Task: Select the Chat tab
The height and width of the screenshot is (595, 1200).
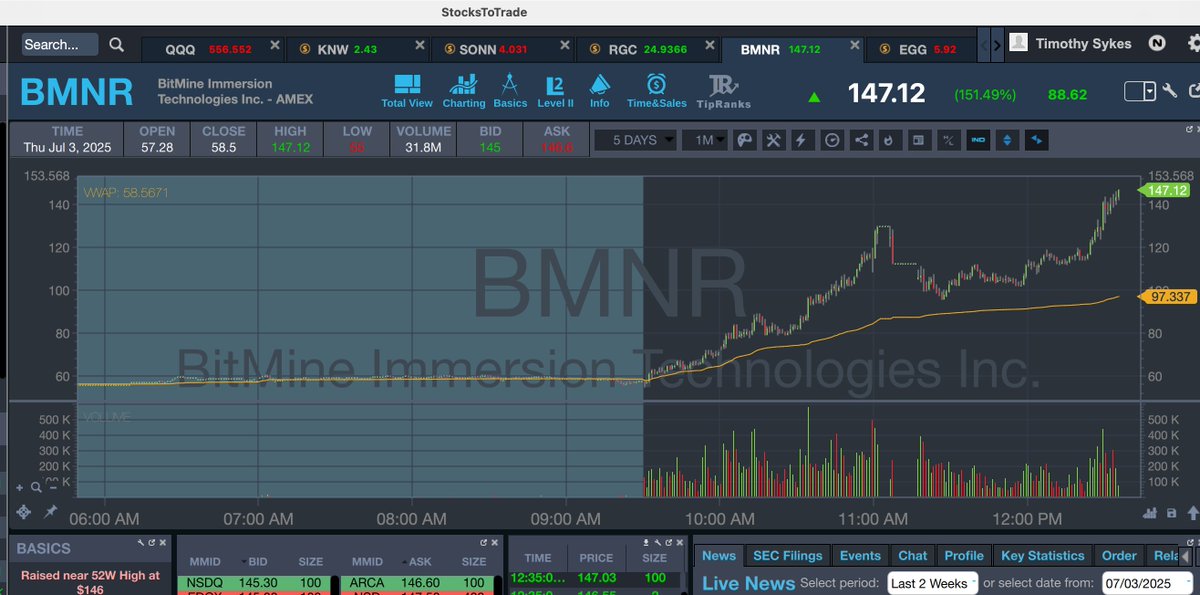Action: 913,555
